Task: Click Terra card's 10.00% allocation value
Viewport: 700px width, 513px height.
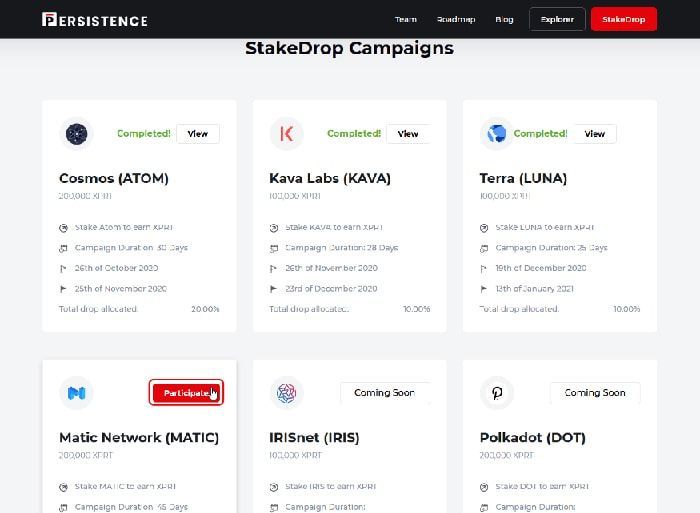Action: pyautogui.click(x=626, y=309)
